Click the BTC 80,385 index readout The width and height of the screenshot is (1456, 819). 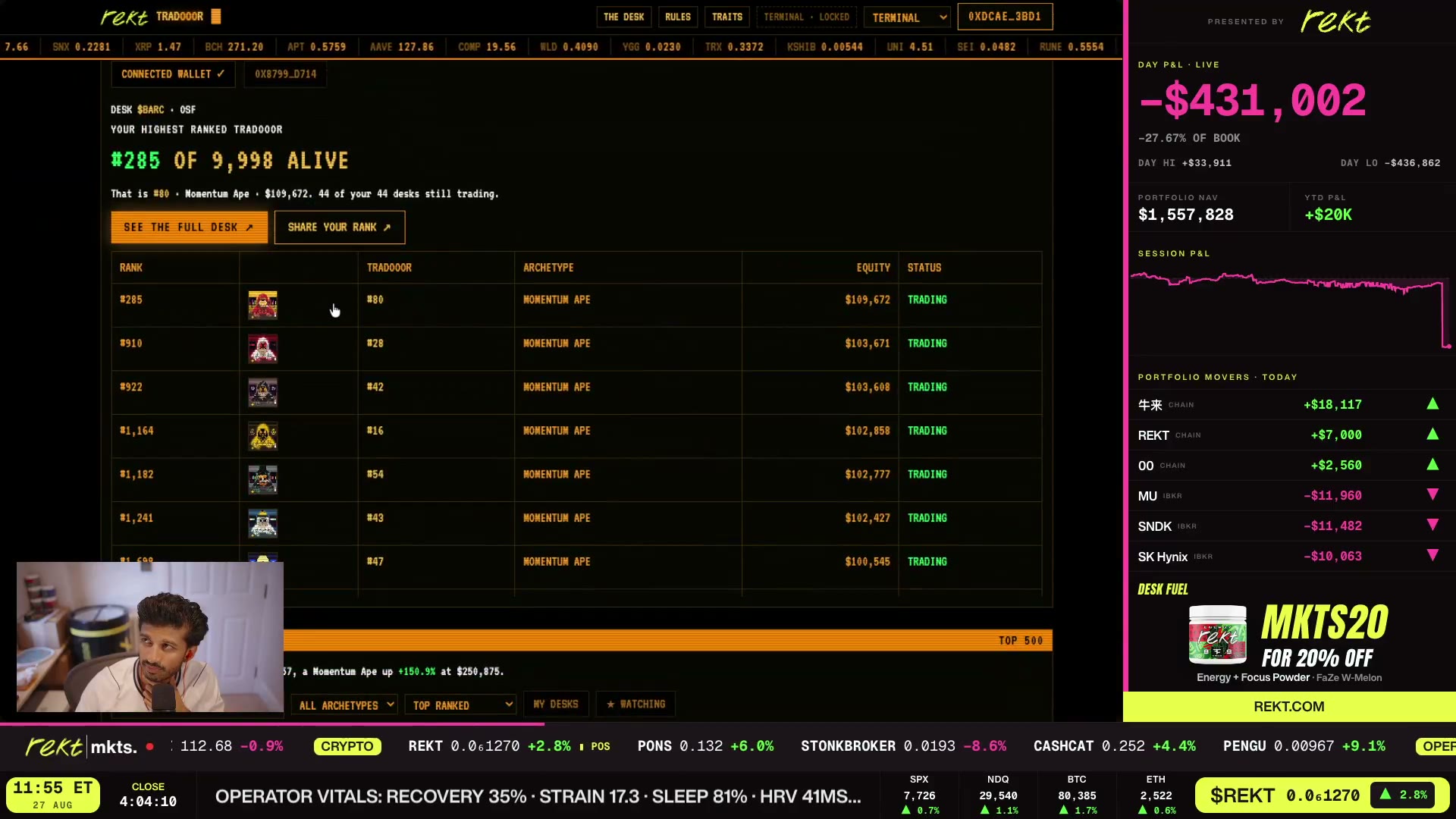(1077, 795)
